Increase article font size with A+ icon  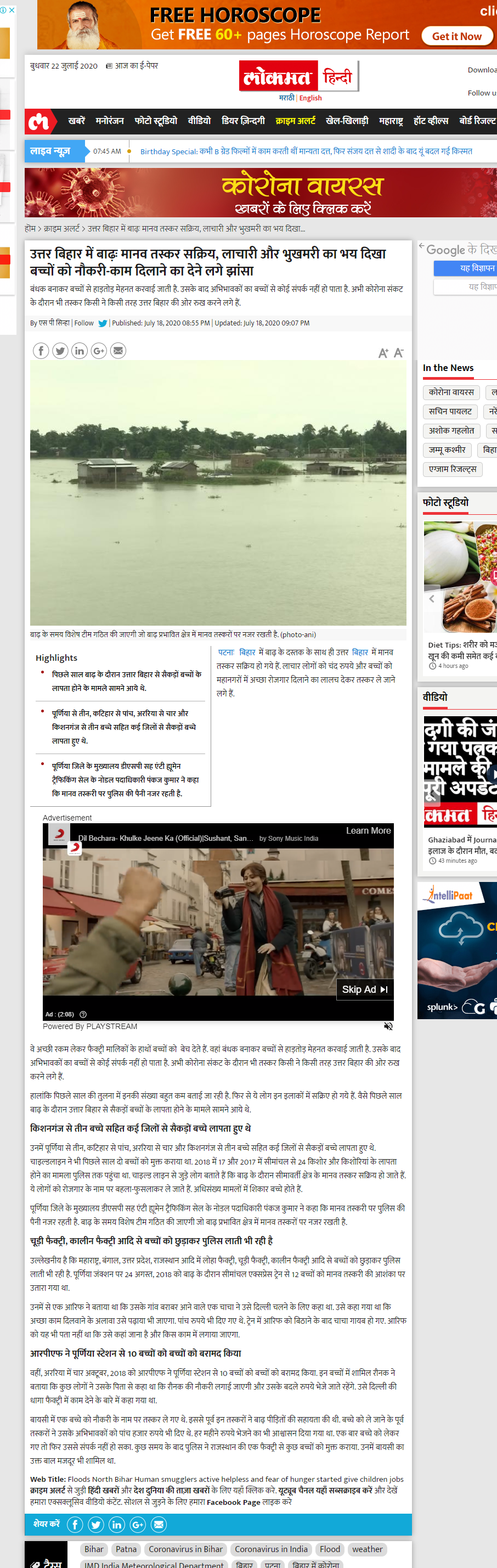click(x=383, y=353)
